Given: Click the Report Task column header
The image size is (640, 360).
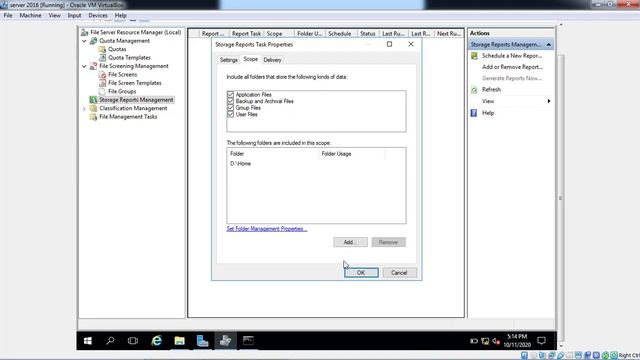Looking at the screenshot, I should click(x=246, y=34).
